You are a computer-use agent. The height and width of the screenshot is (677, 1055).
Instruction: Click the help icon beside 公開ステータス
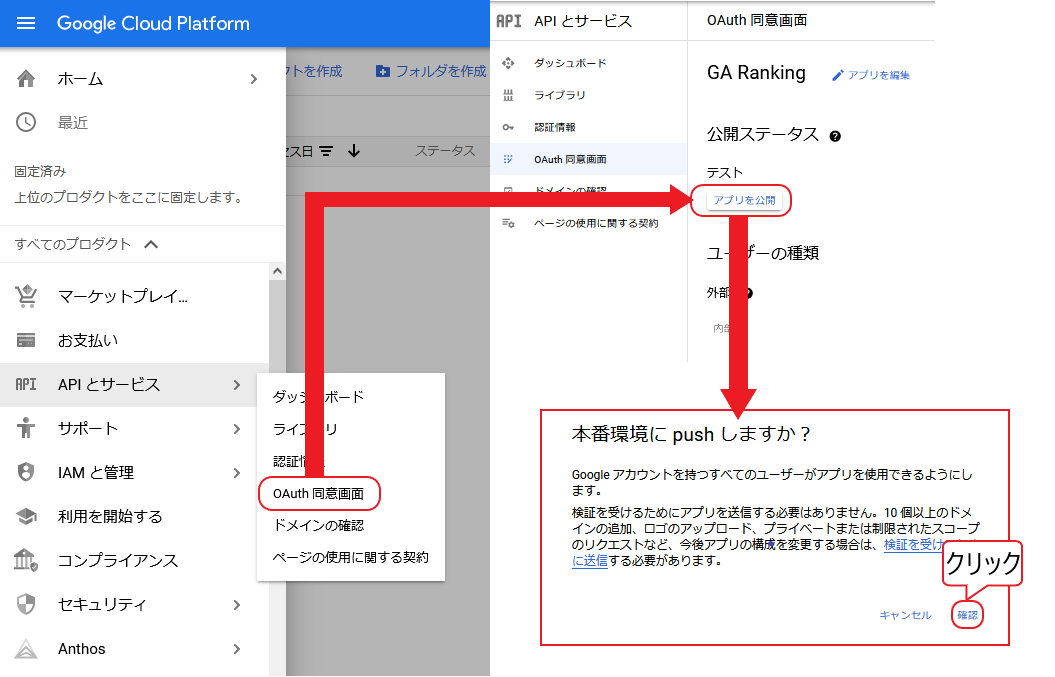(x=835, y=136)
